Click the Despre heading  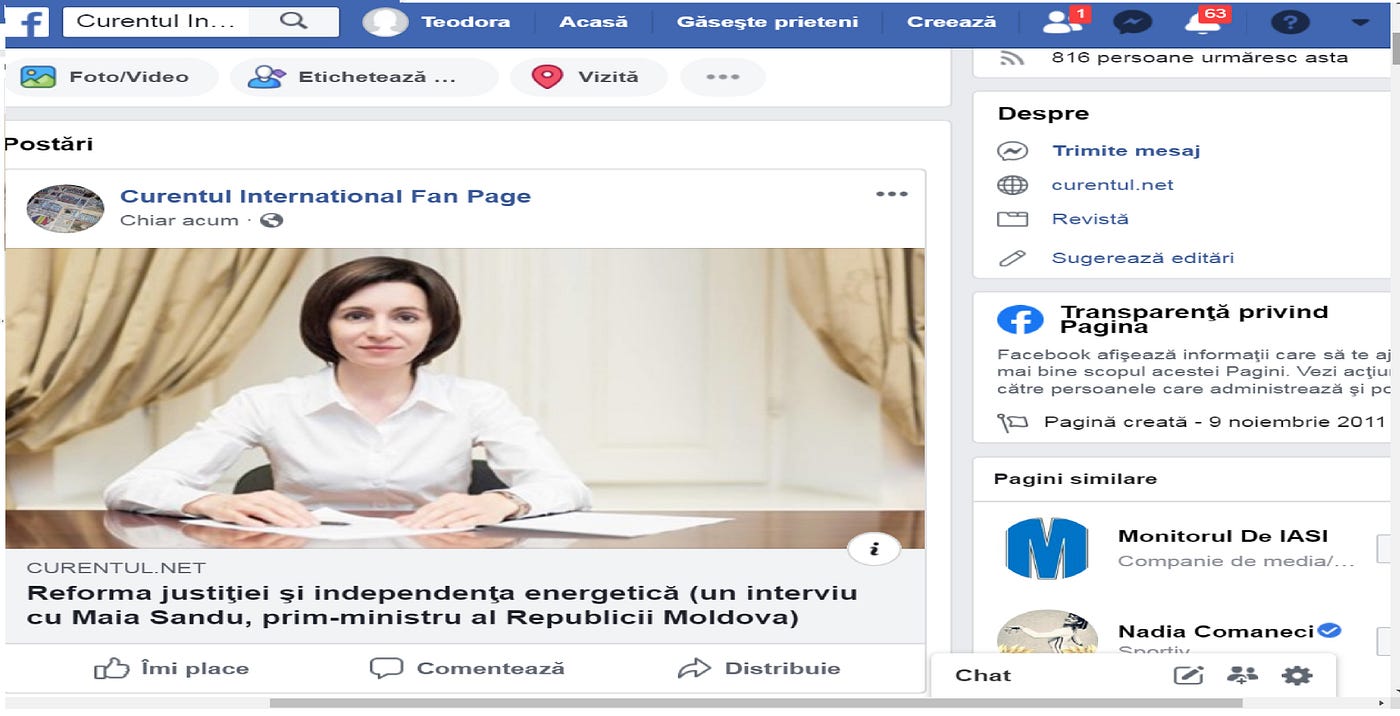click(x=1043, y=114)
